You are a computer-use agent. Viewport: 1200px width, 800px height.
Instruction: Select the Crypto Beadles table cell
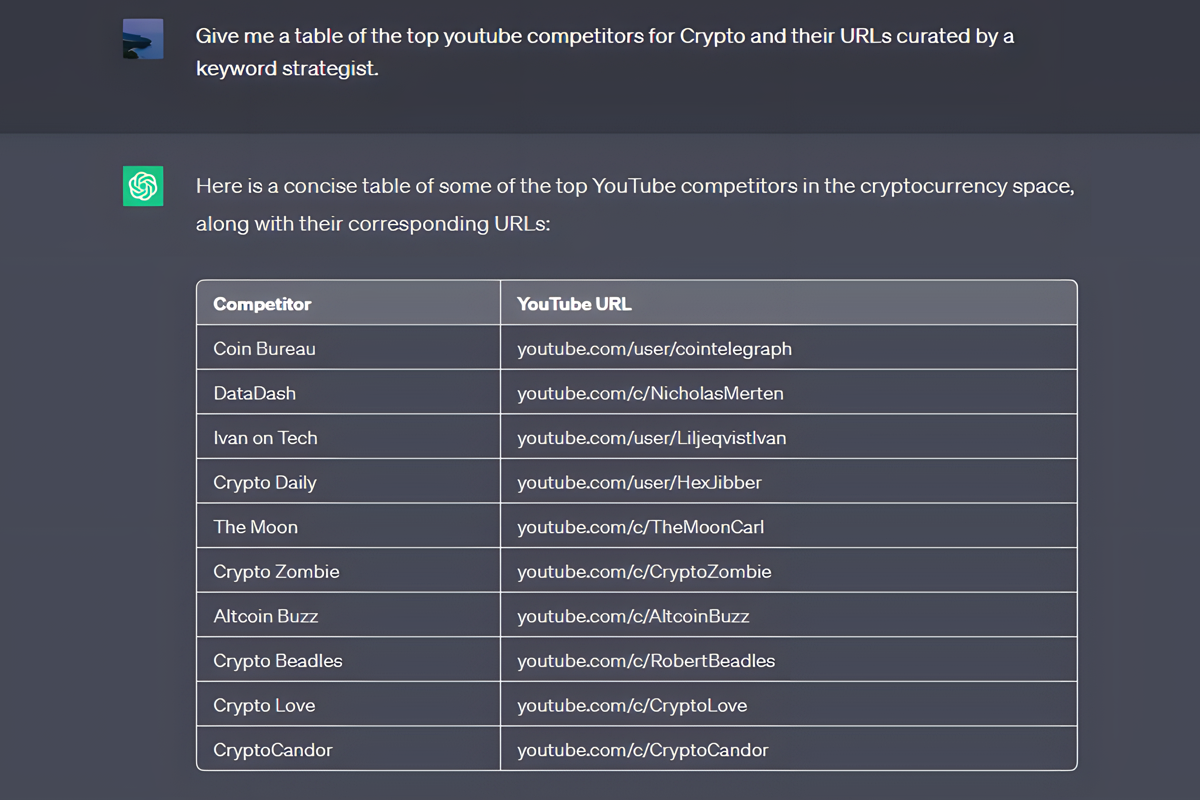pyautogui.click(x=277, y=660)
